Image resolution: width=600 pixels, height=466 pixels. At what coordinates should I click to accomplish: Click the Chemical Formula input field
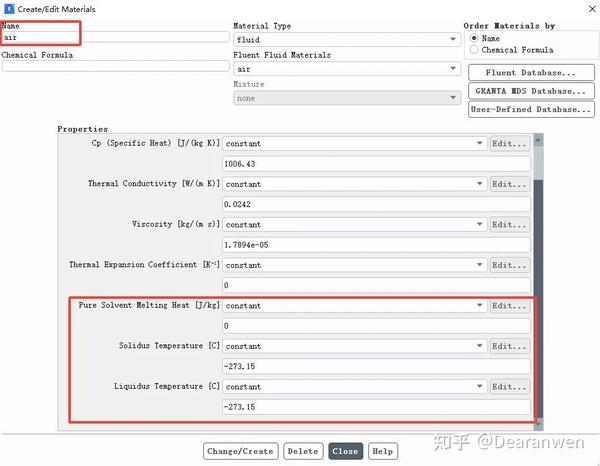pos(115,66)
